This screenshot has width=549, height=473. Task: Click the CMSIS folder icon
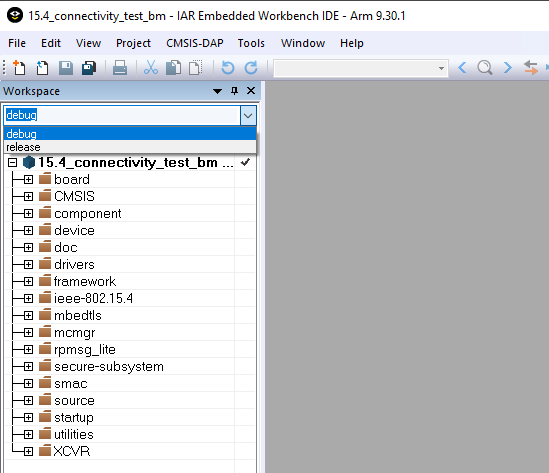tap(45, 195)
